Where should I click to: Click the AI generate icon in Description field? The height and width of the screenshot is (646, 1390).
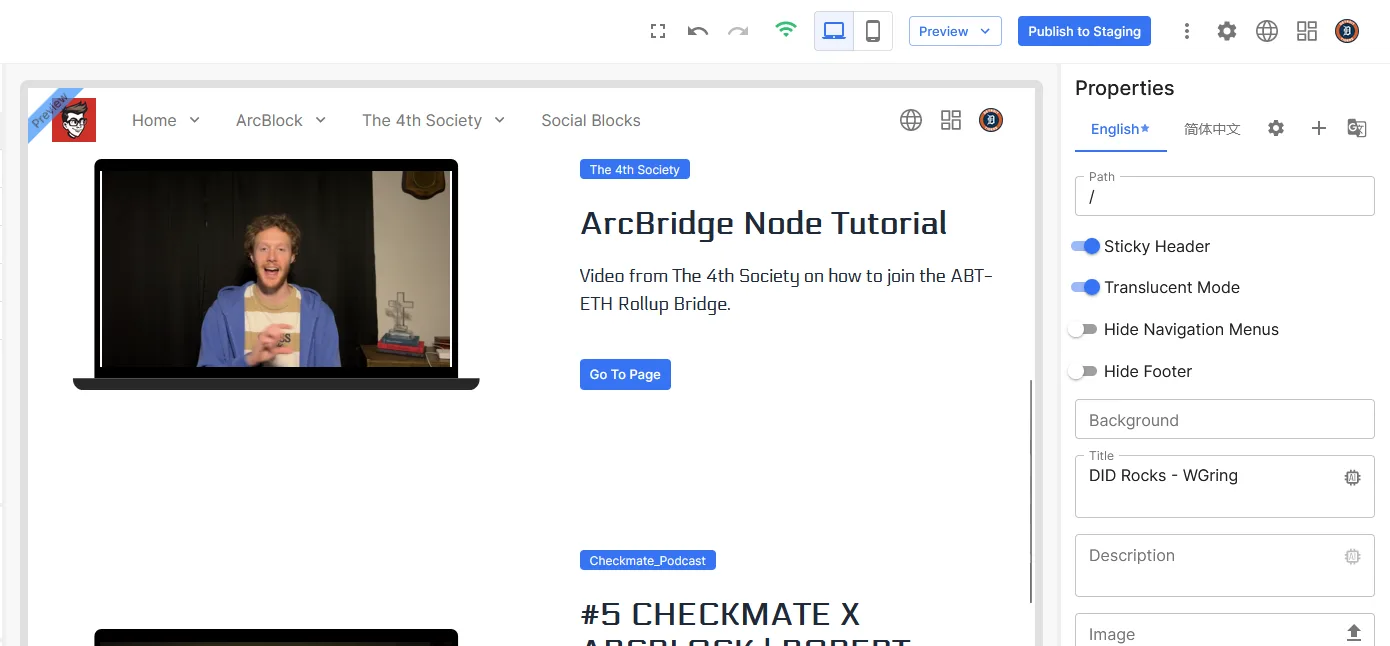pyautogui.click(x=1353, y=556)
